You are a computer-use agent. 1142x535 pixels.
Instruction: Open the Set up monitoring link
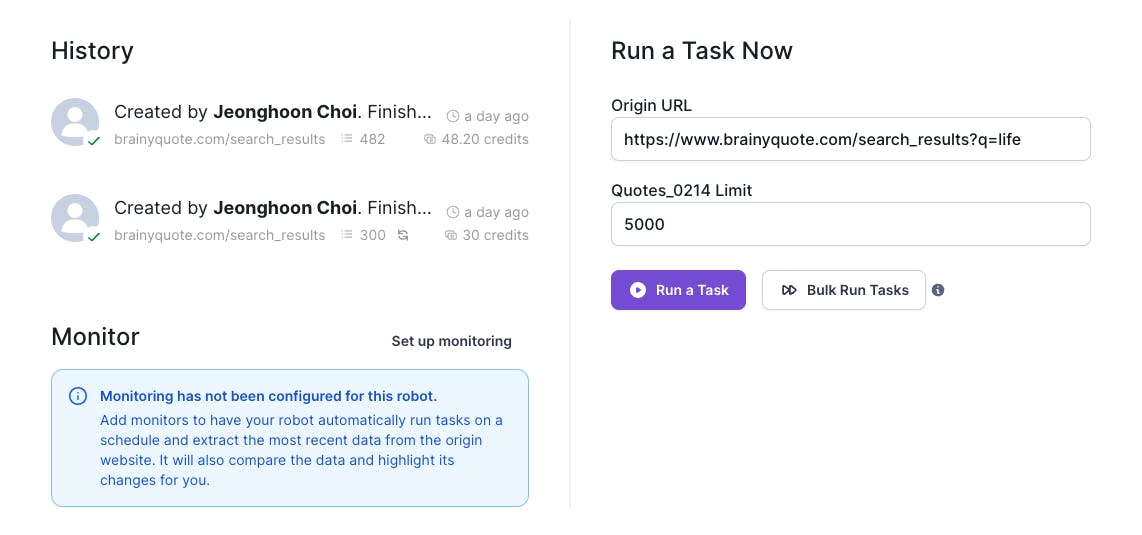(x=451, y=341)
